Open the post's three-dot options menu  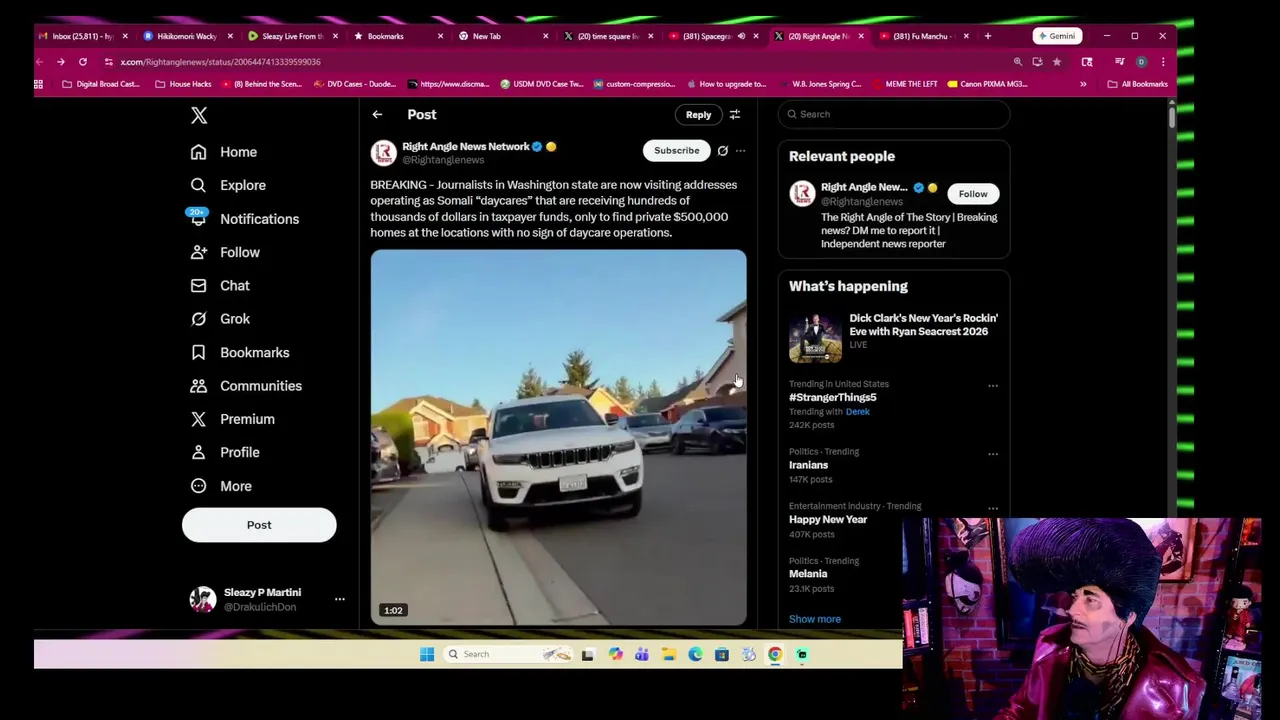tap(741, 151)
